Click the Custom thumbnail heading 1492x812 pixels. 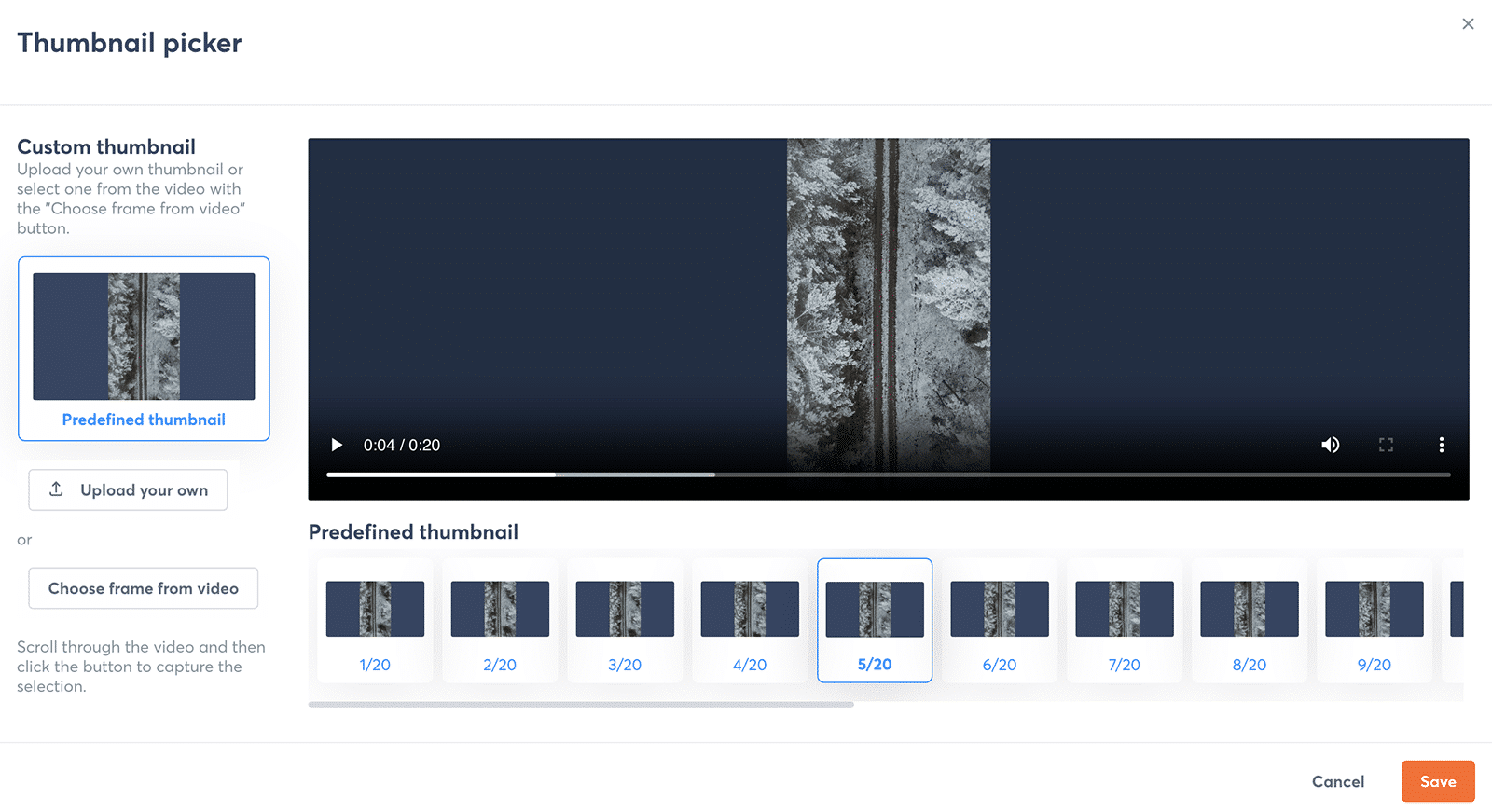106,146
